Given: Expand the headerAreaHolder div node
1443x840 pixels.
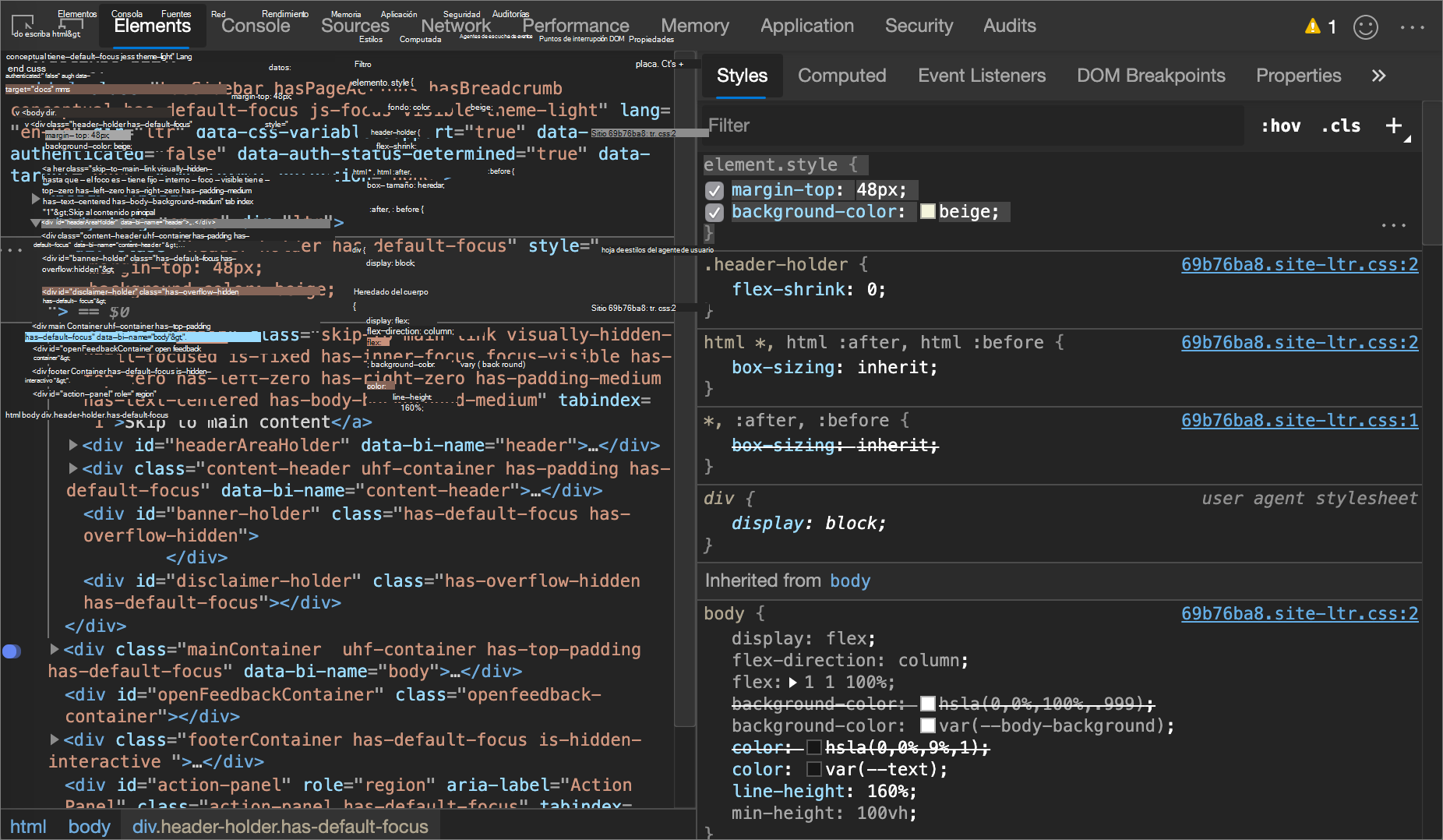Looking at the screenshot, I should click(x=73, y=445).
